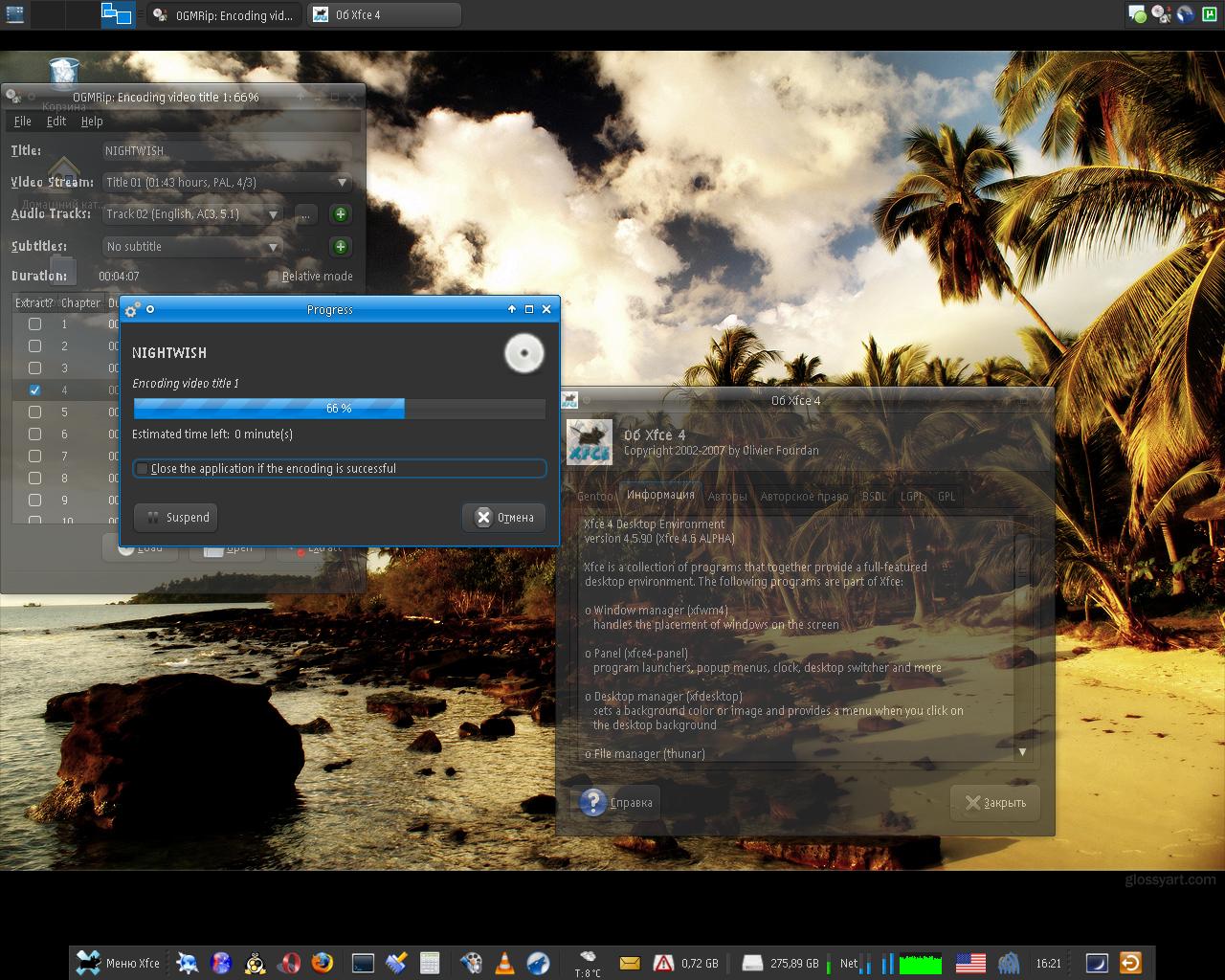The image size is (1225, 980).
Task: Add a subtitle stream with green plus
Action: click(340, 247)
